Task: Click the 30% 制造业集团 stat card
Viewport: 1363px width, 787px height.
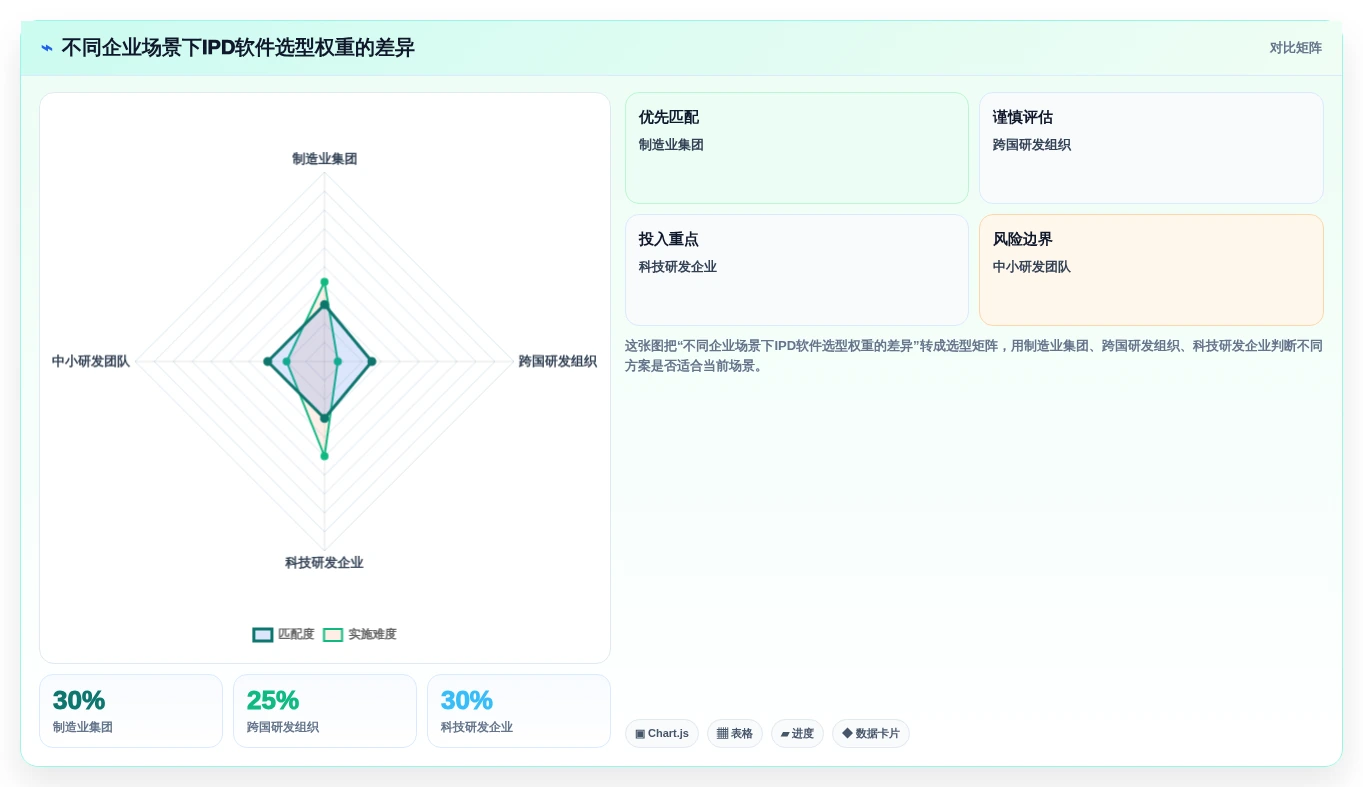Action: 131,711
